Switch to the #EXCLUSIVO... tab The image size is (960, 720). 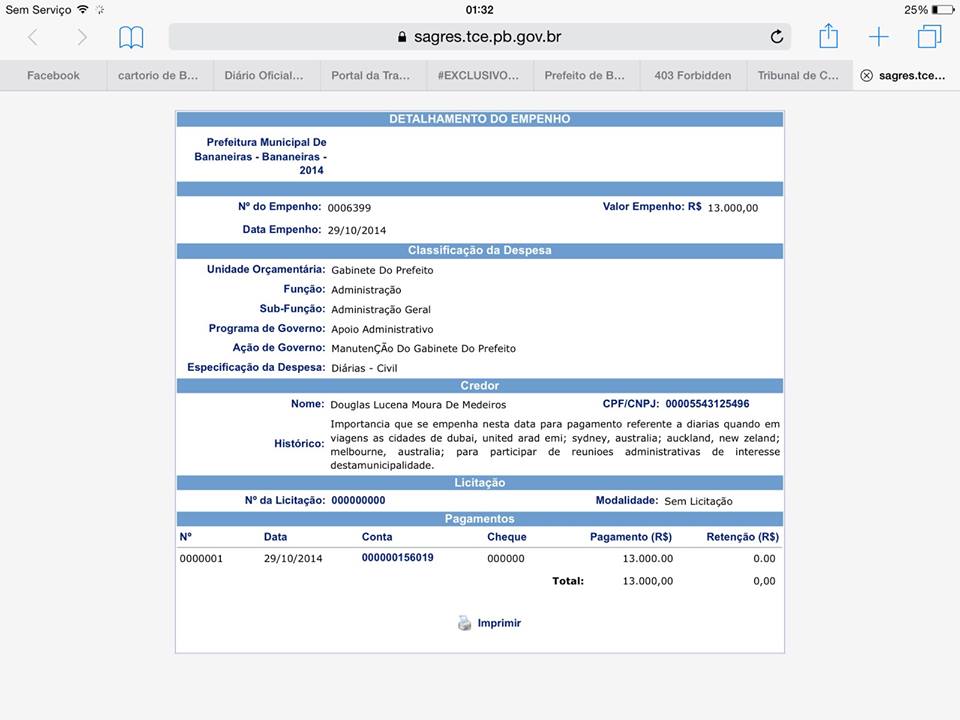point(479,75)
